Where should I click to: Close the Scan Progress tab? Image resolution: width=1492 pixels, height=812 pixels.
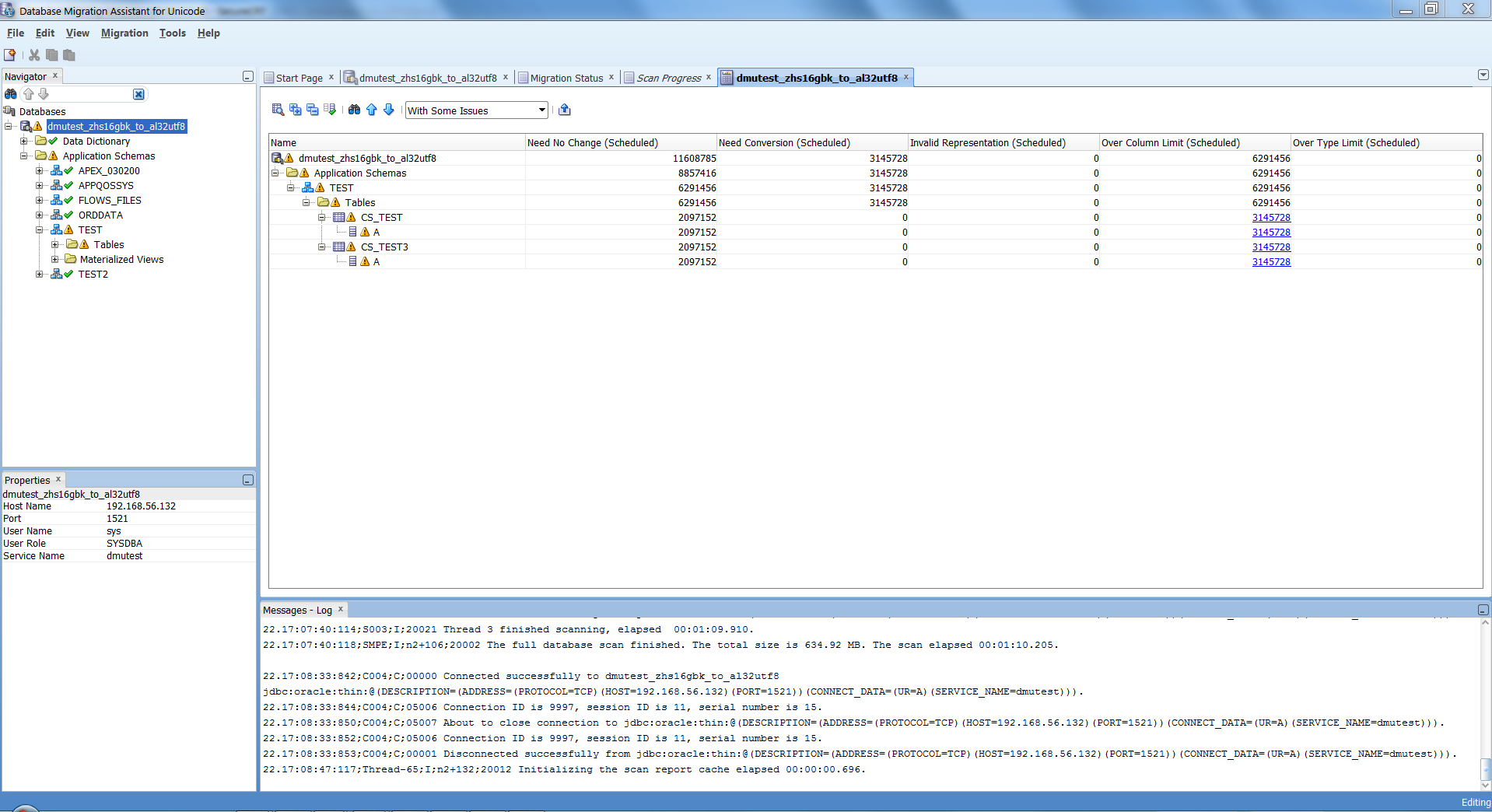709,77
